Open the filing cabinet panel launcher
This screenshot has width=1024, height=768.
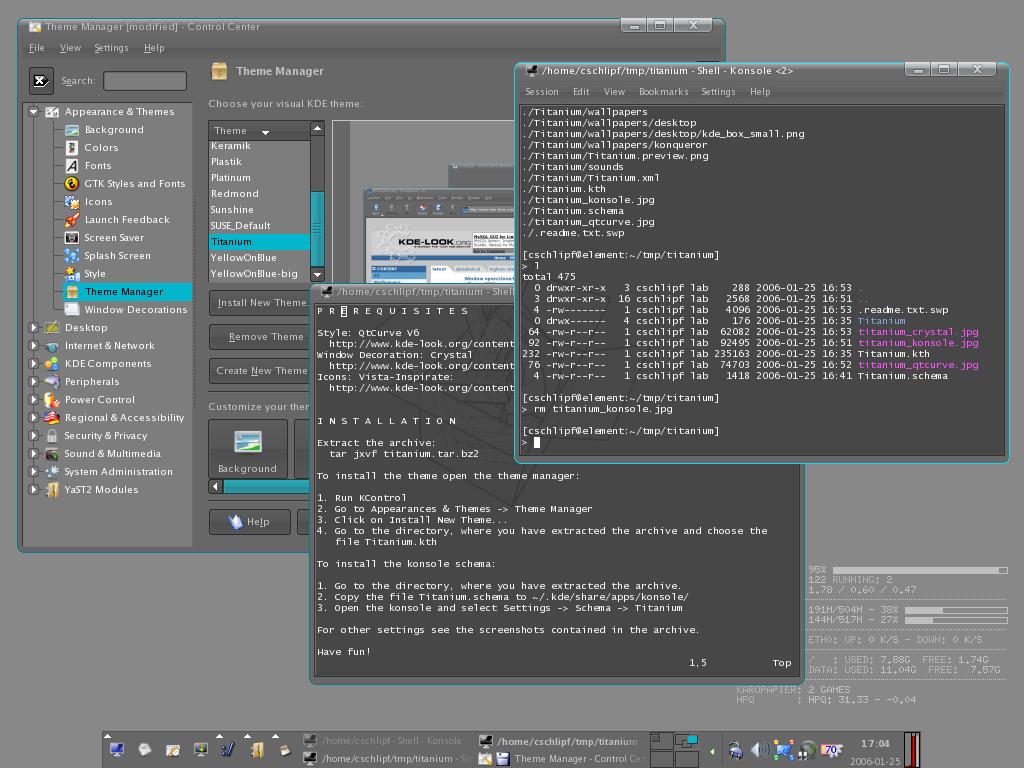pyautogui.click(x=257, y=750)
